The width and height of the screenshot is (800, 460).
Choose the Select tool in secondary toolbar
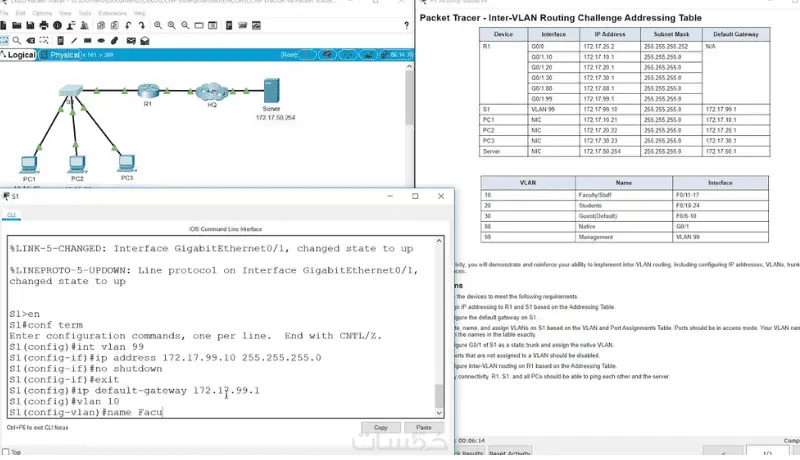coord(4,40)
